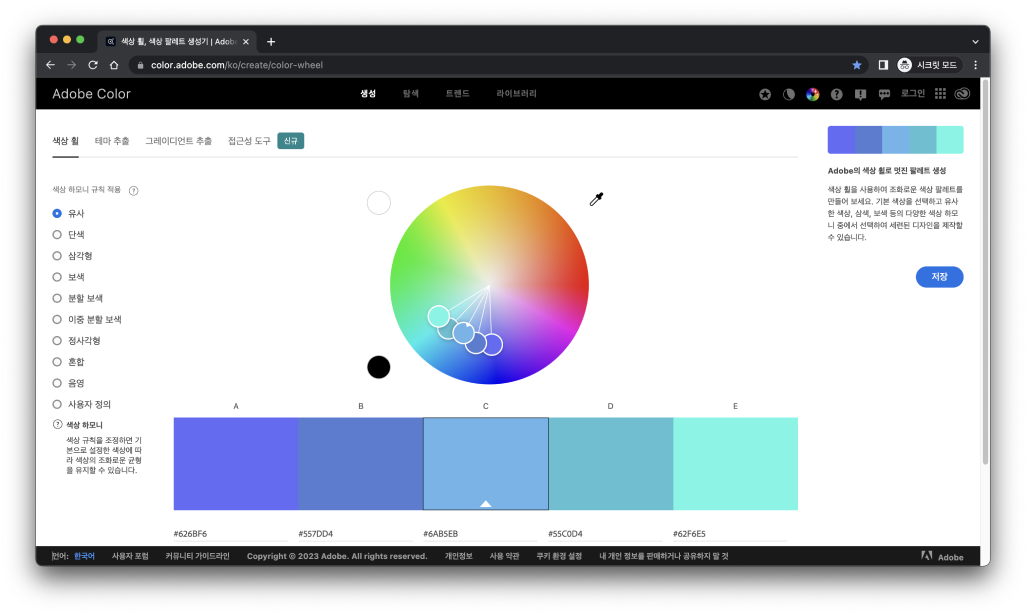
Task: Click the palette preview strip above description
Action: (x=895, y=139)
